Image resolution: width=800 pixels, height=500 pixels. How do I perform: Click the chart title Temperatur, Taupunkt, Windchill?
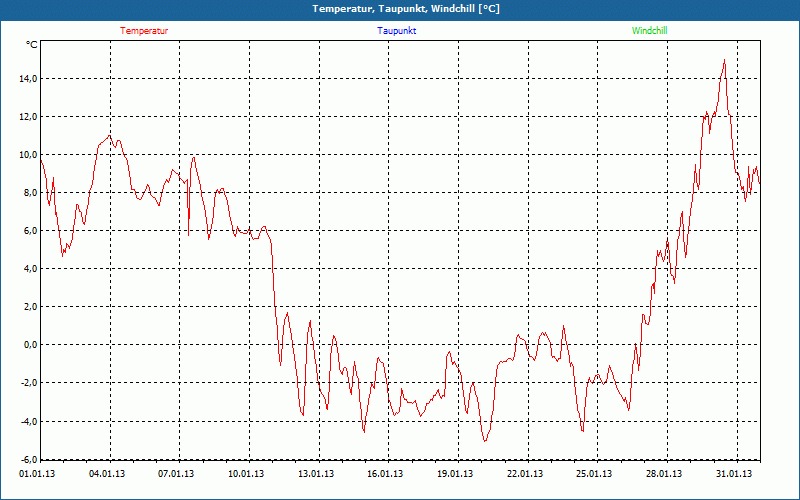pos(406,9)
